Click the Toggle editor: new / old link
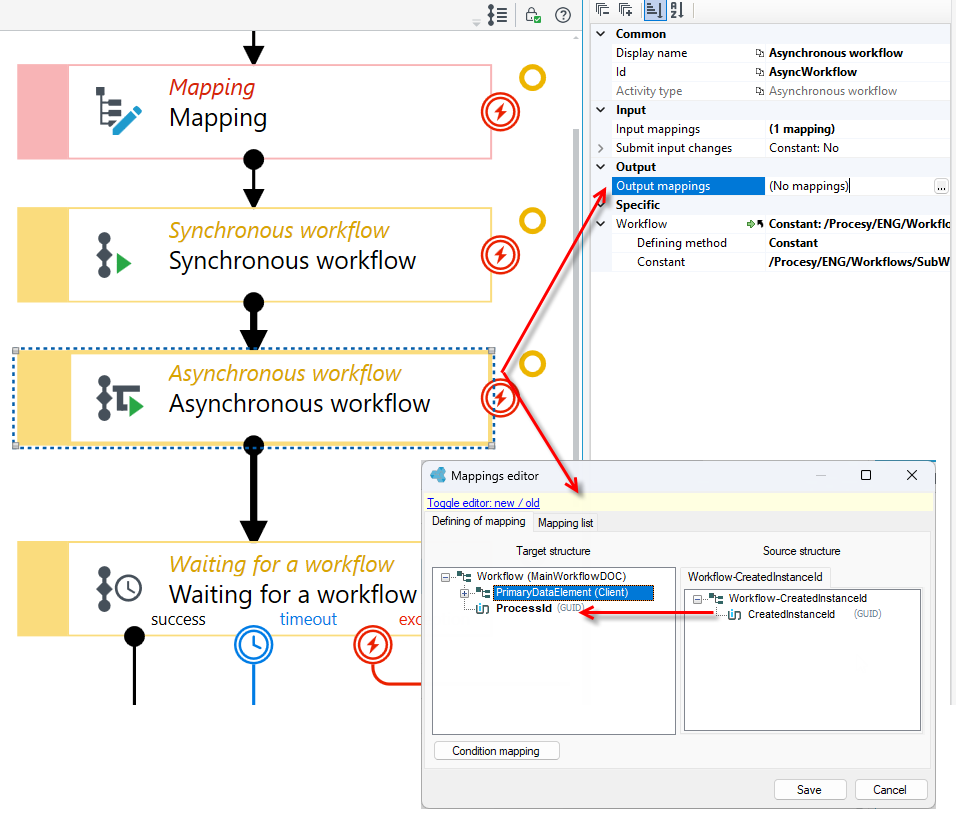 click(483, 503)
